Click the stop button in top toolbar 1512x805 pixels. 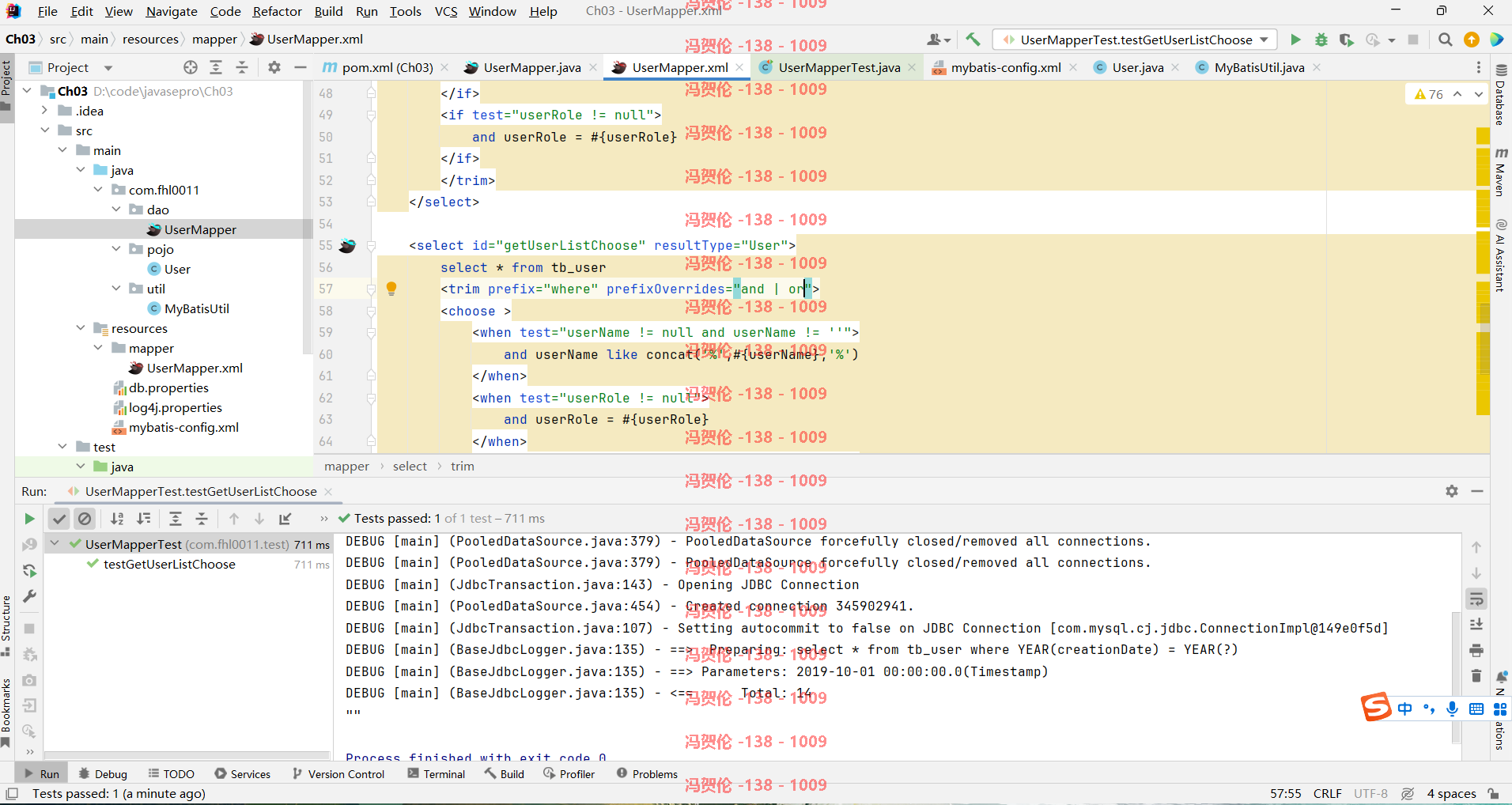pos(1413,40)
